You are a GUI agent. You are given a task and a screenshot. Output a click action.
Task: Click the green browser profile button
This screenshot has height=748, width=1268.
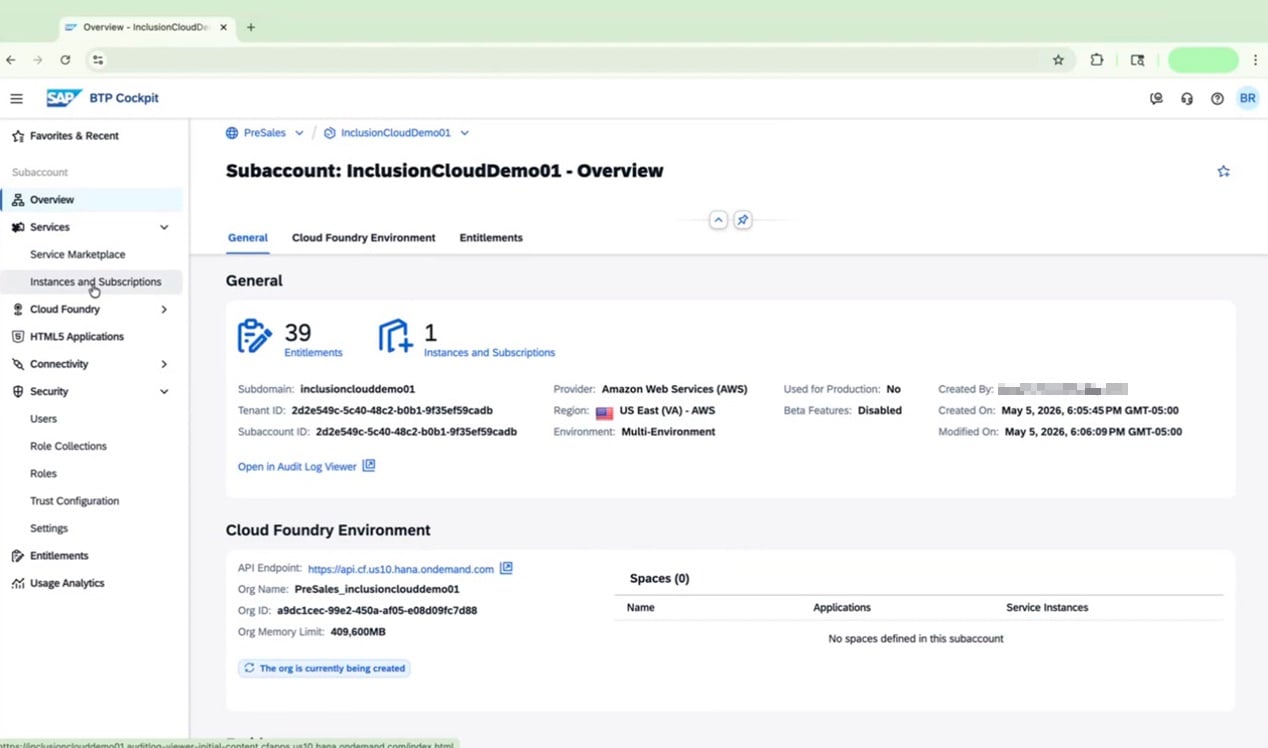click(x=1203, y=60)
